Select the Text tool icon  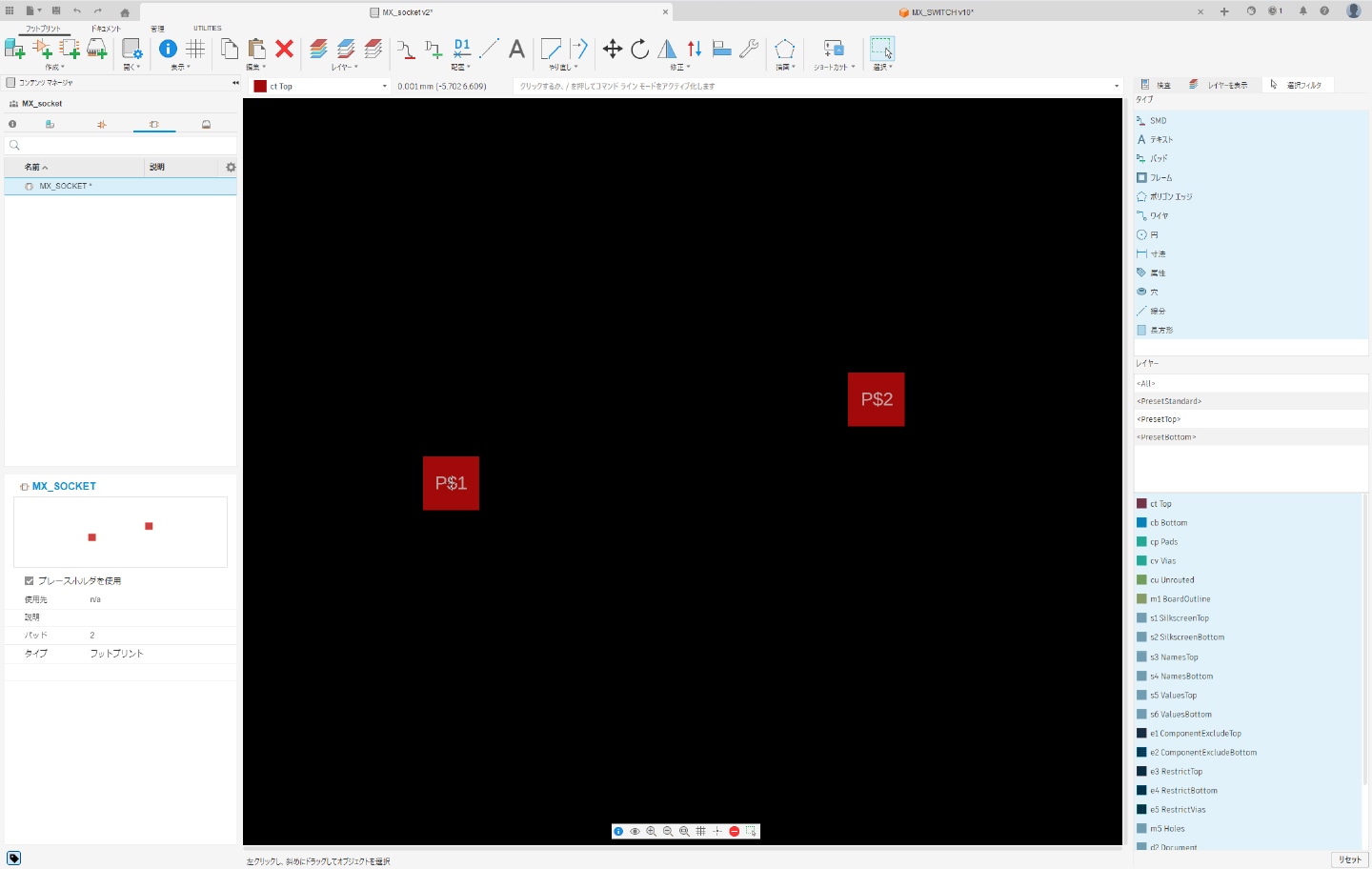(516, 50)
